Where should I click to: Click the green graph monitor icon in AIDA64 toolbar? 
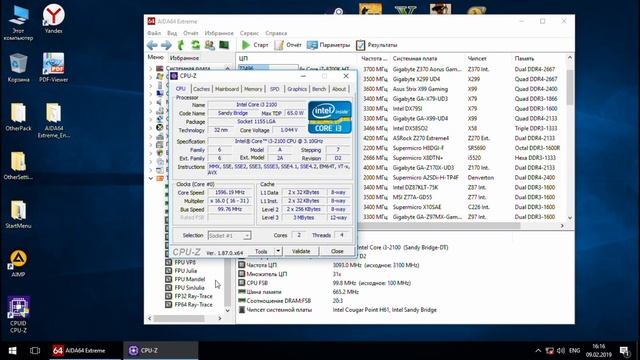point(224,45)
